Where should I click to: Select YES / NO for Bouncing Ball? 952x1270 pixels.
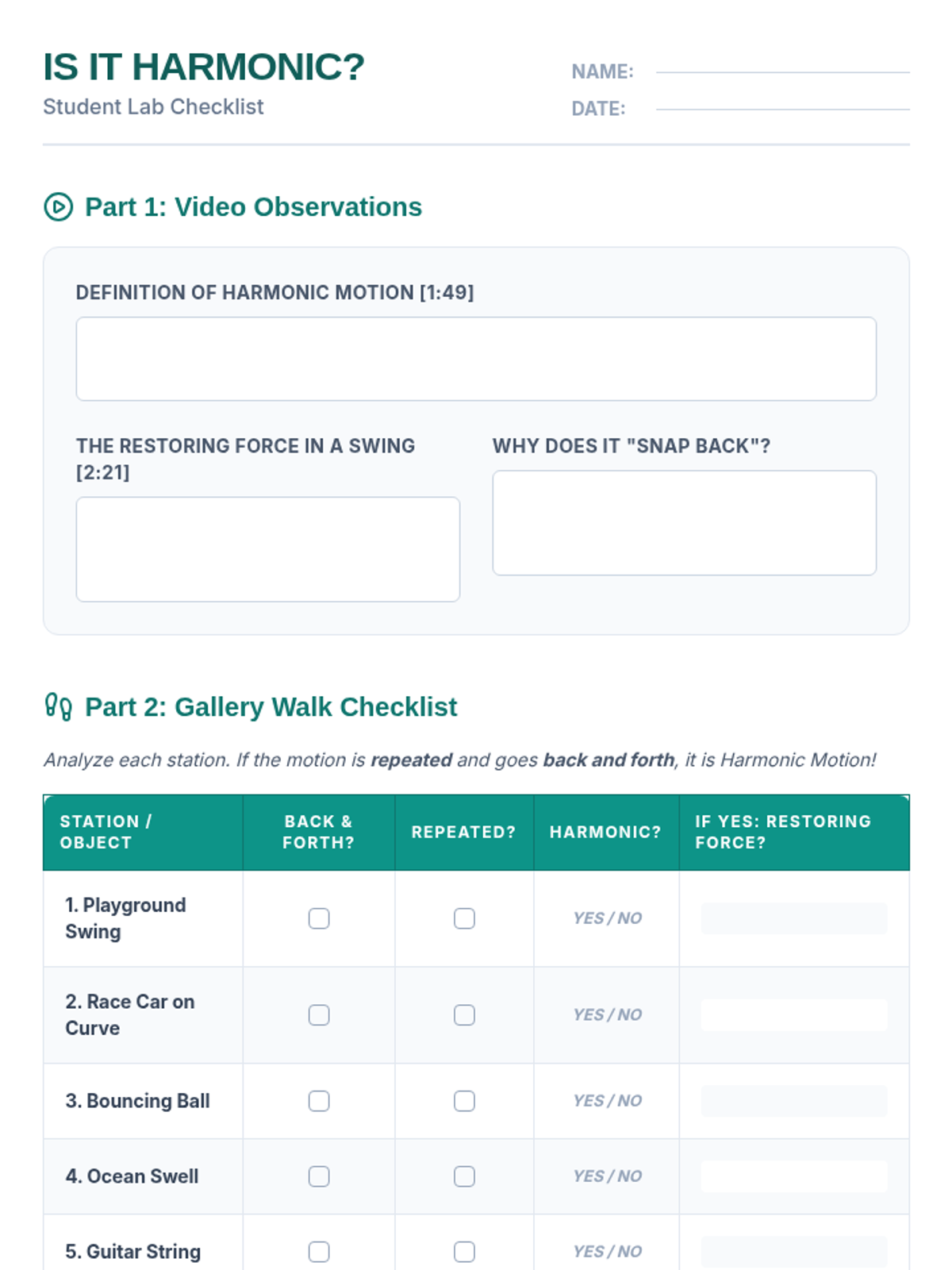(608, 1101)
